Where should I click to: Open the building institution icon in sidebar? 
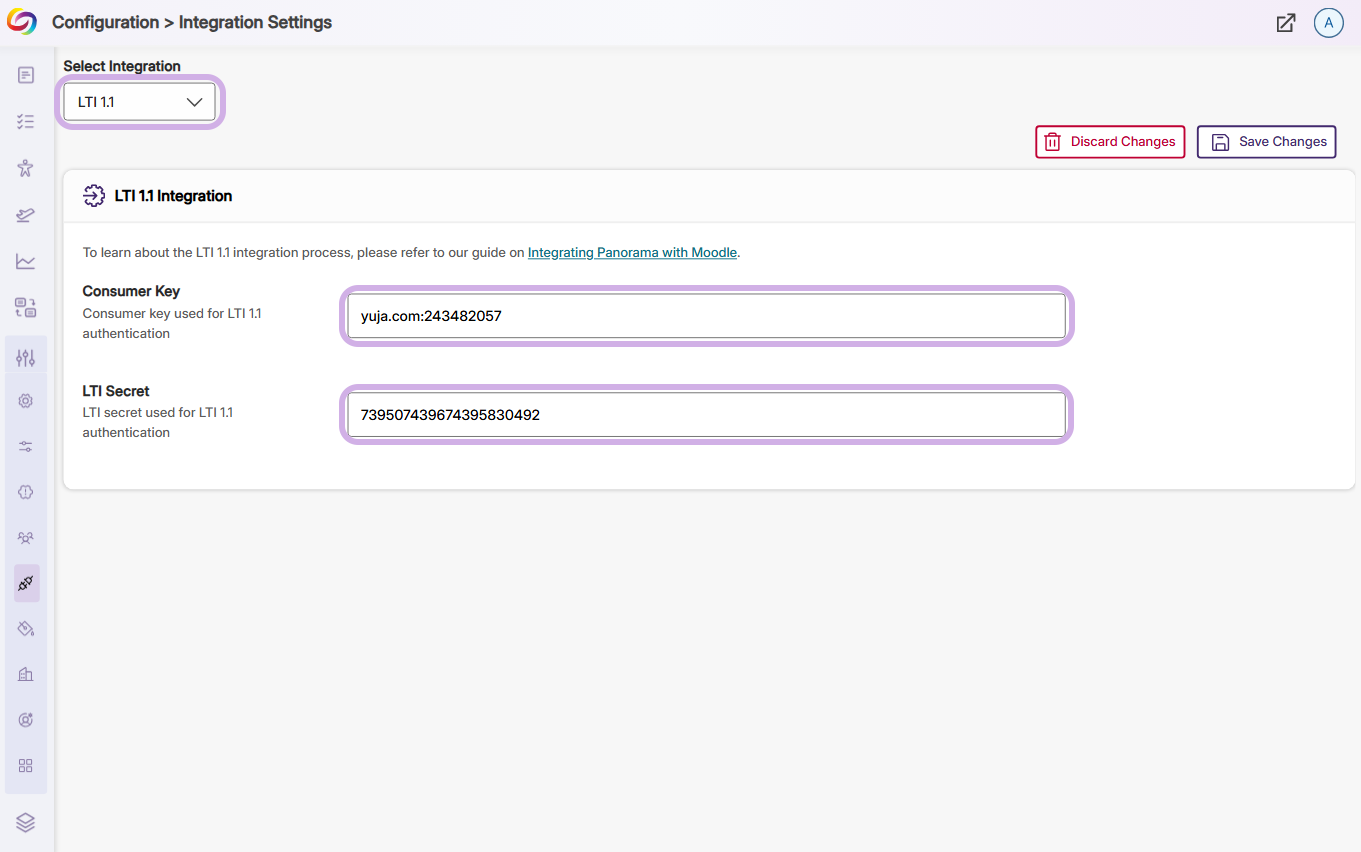click(x=26, y=674)
